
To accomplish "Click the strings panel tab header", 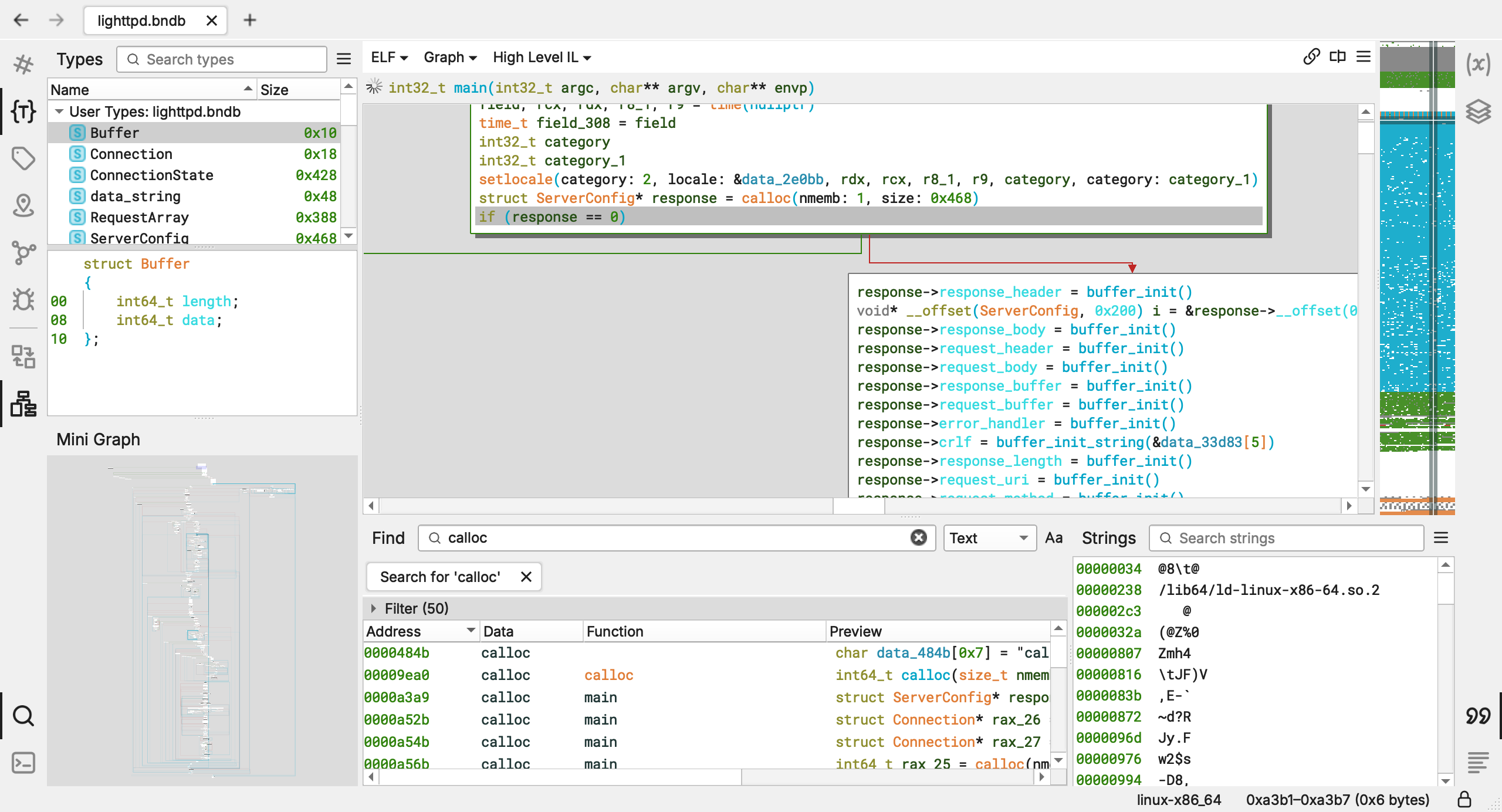I will tap(1110, 538).
